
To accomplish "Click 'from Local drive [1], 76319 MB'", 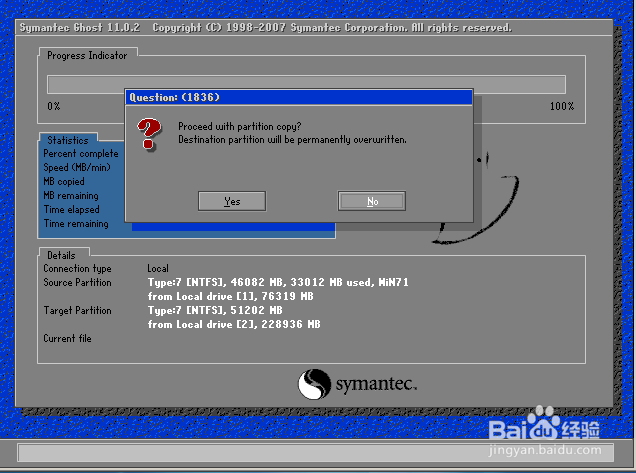I will [x=230, y=296].
